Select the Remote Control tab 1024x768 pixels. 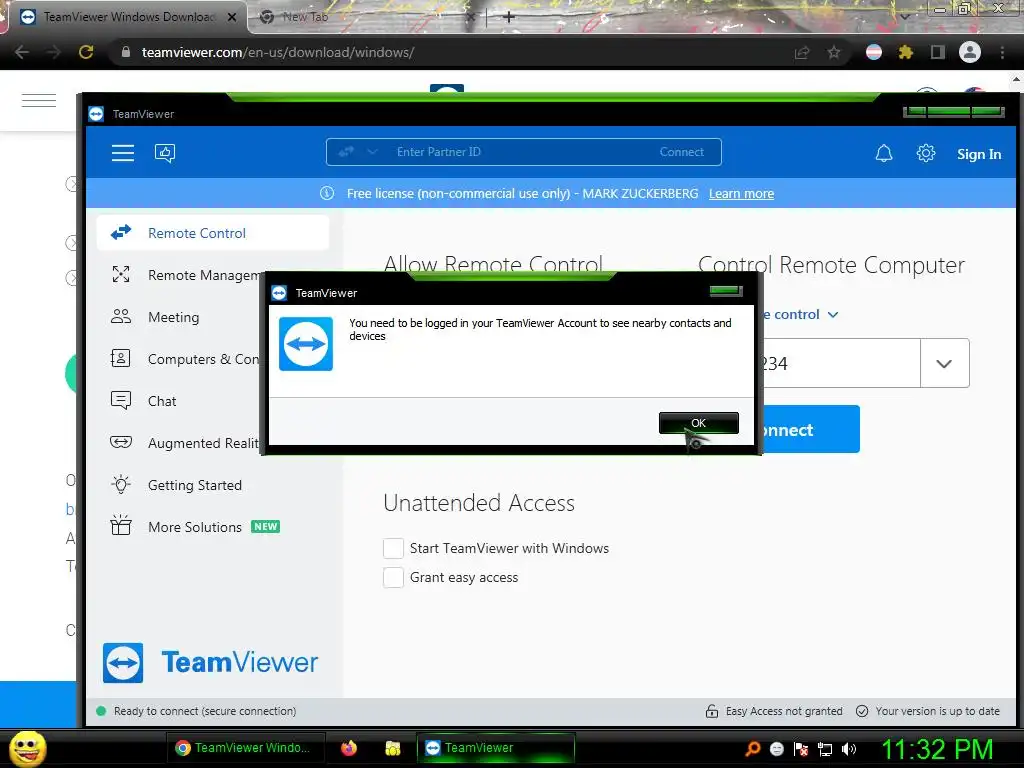(213, 232)
